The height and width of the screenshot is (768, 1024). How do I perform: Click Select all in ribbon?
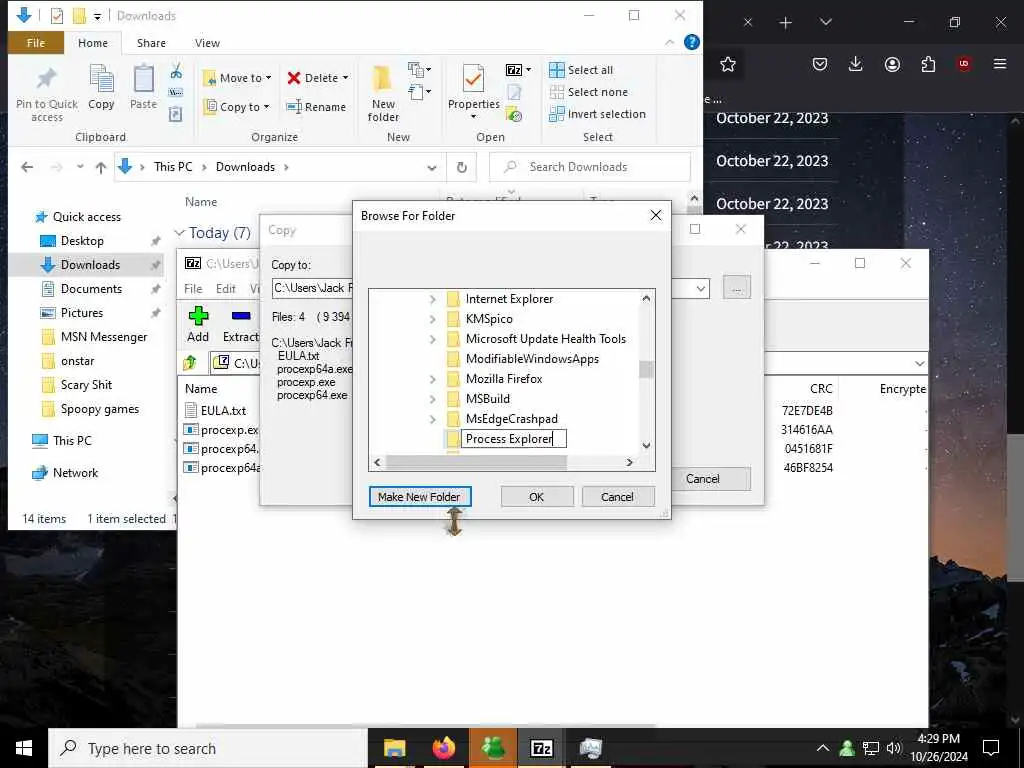coord(581,70)
